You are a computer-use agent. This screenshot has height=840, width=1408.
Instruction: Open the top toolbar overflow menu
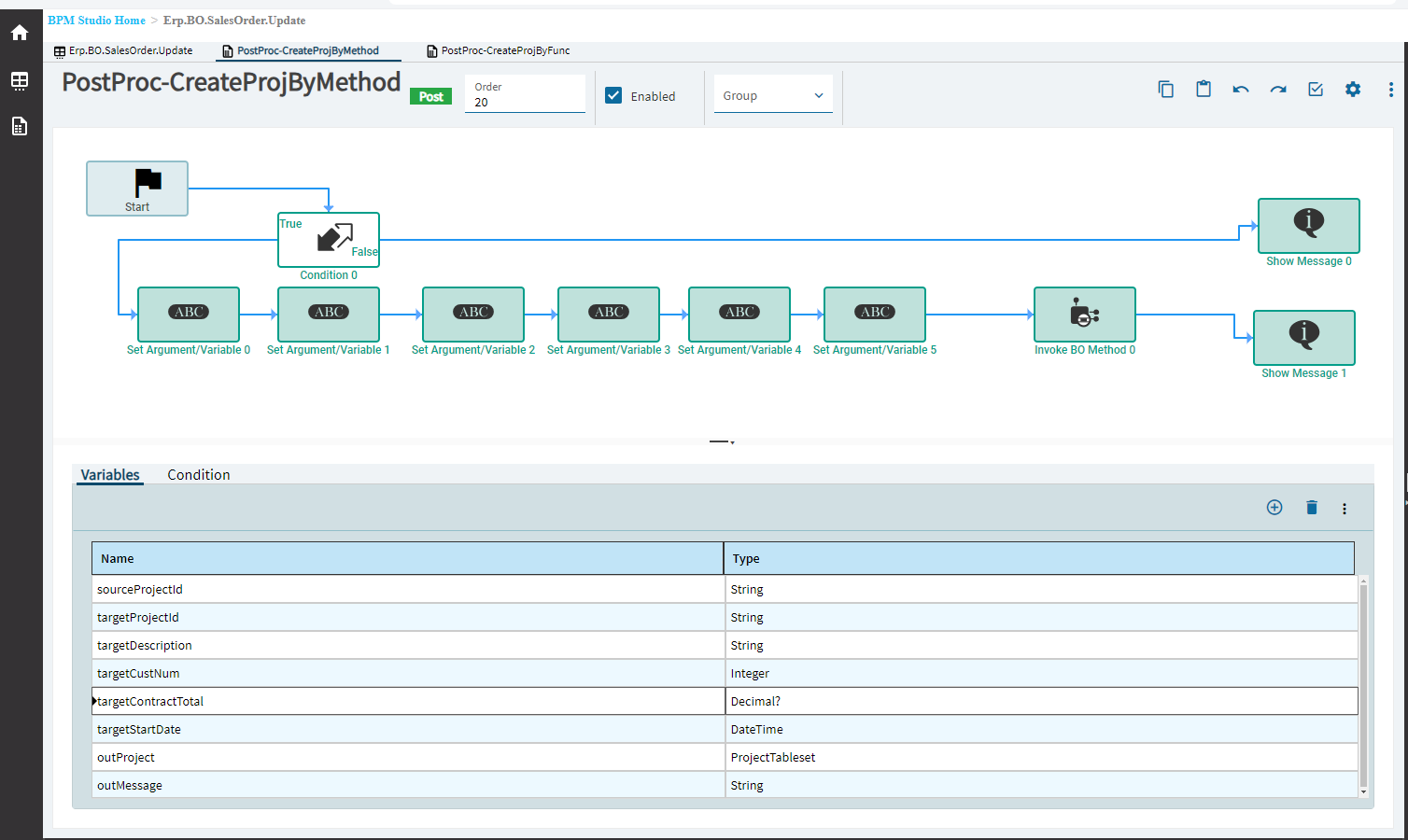[x=1390, y=90]
